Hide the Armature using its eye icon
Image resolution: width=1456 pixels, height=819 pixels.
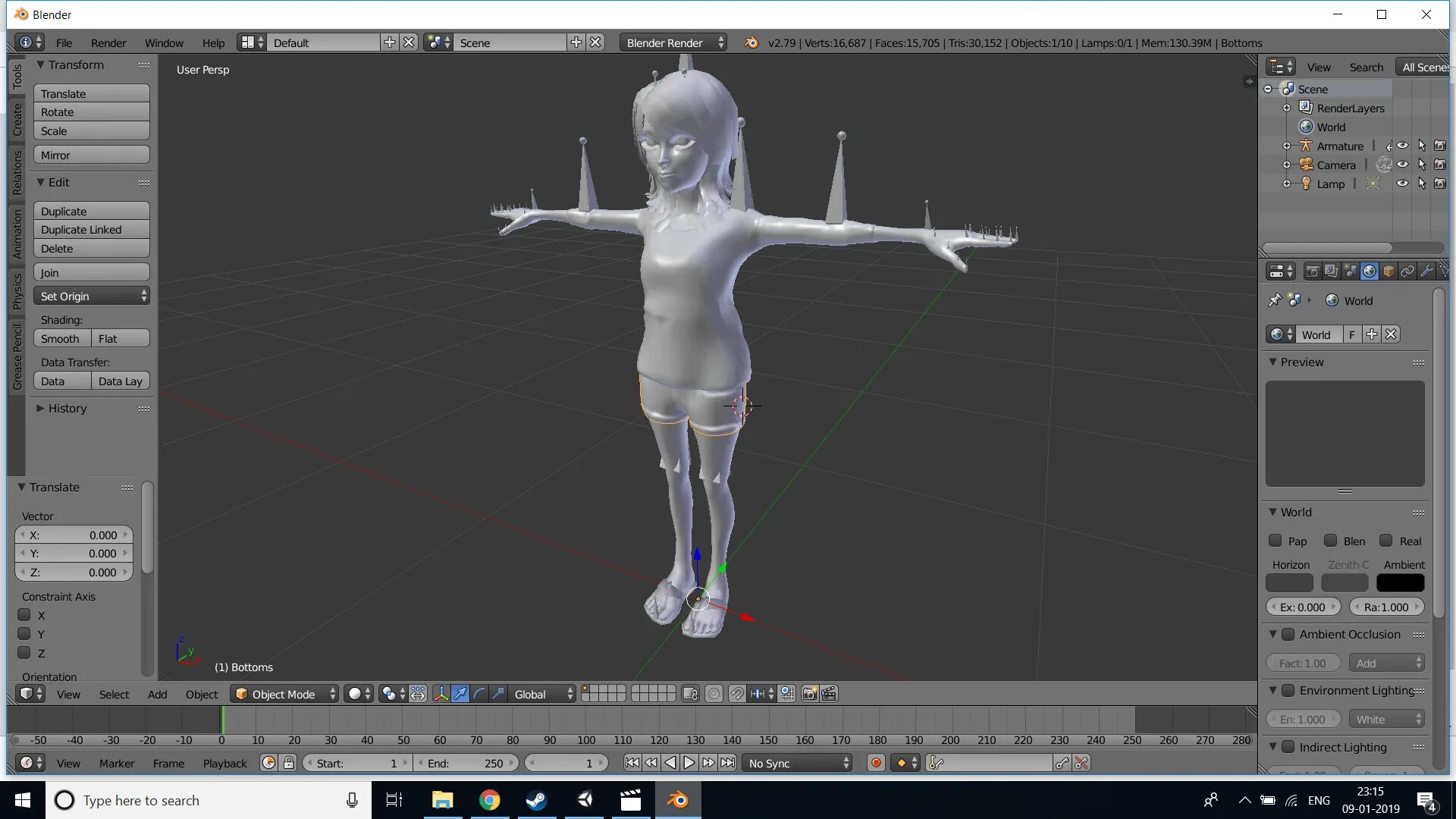tap(1402, 146)
